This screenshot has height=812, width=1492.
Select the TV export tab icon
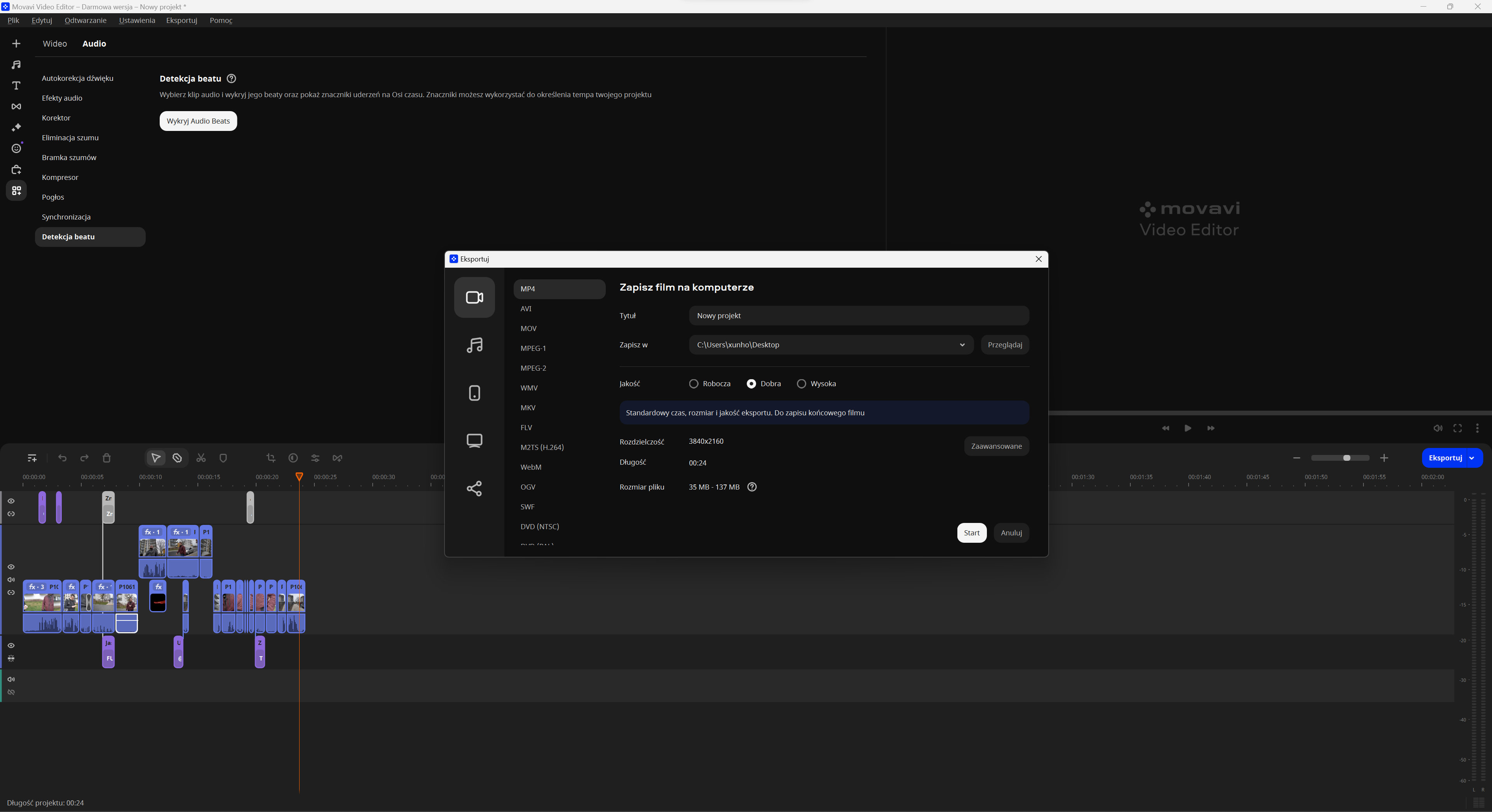[474, 441]
